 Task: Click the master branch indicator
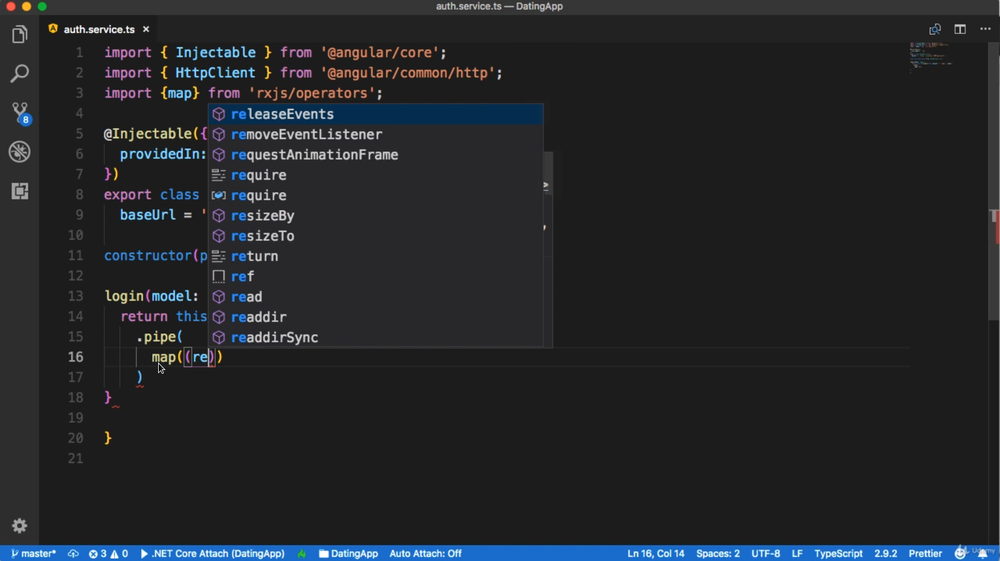[33, 553]
